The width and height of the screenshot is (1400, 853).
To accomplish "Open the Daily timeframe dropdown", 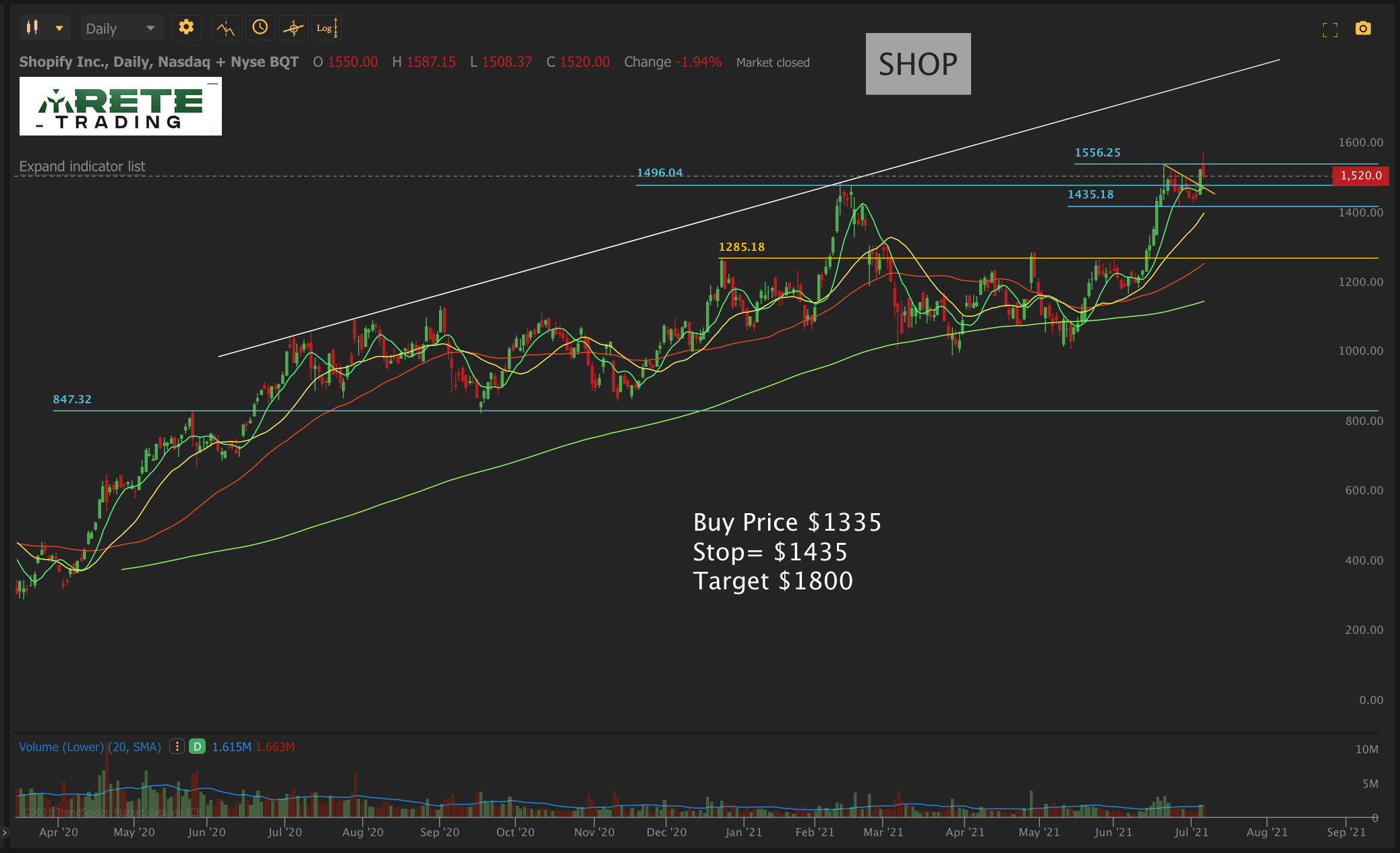I will tap(121, 28).
